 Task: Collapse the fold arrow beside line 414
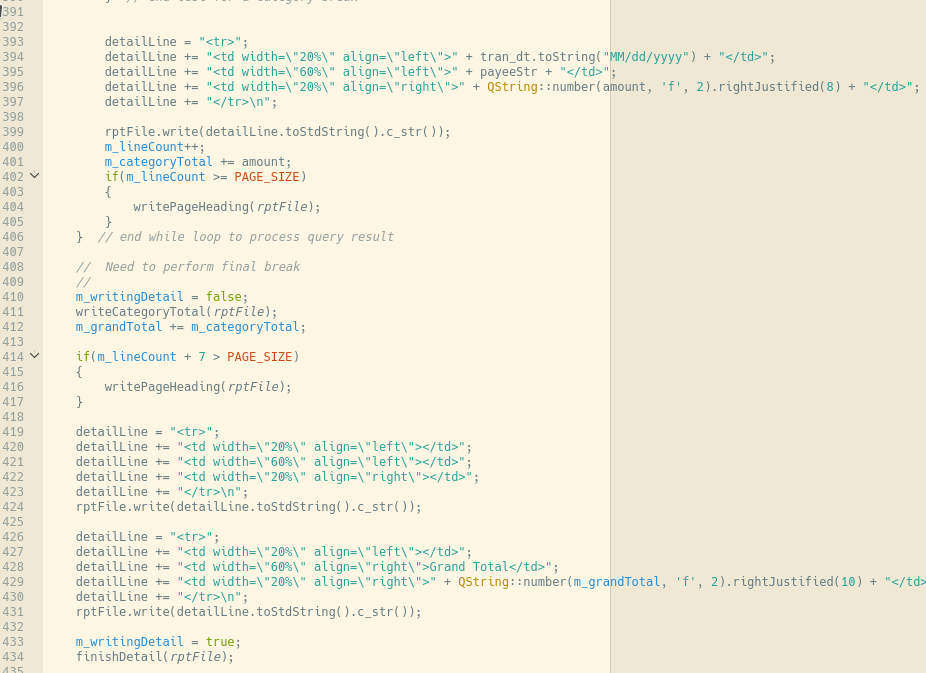(x=35, y=355)
